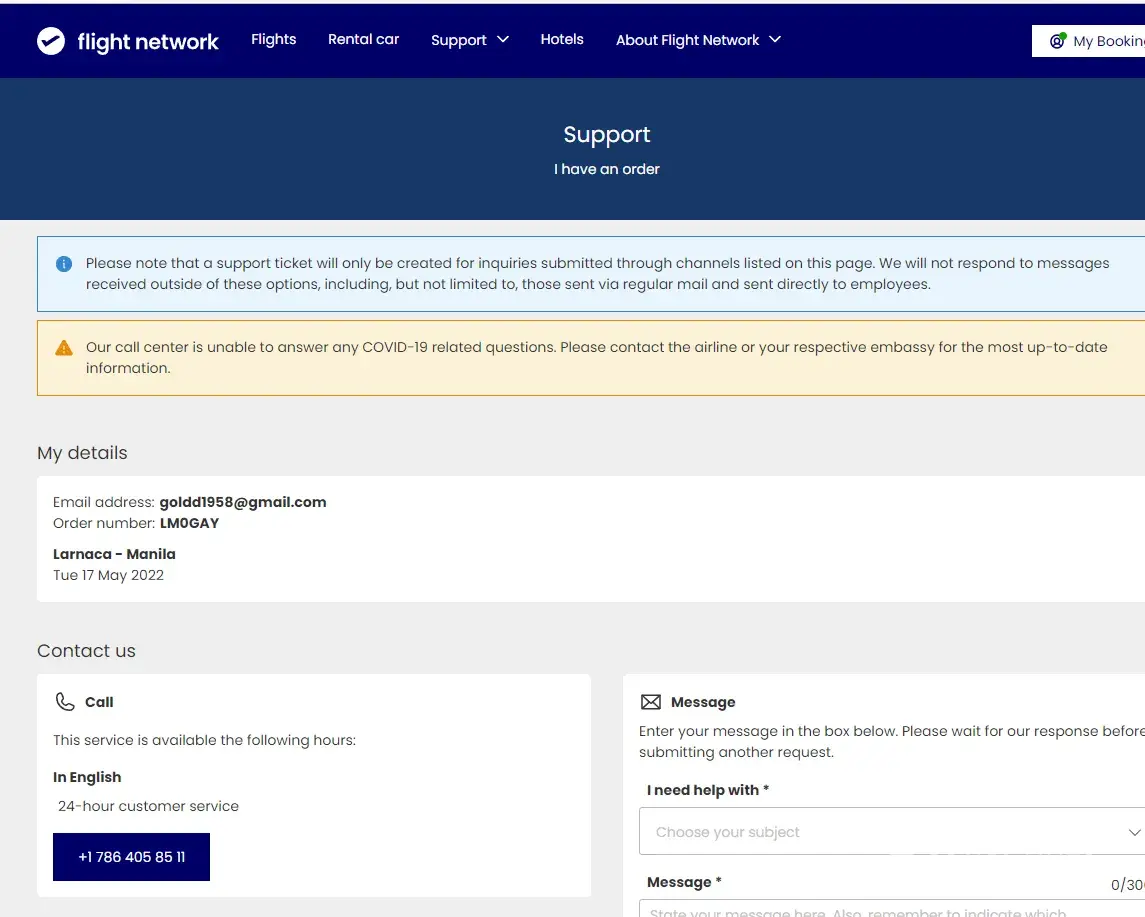Expand the Support menu chevron arrow
The image size is (1145, 917).
(x=503, y=40)
